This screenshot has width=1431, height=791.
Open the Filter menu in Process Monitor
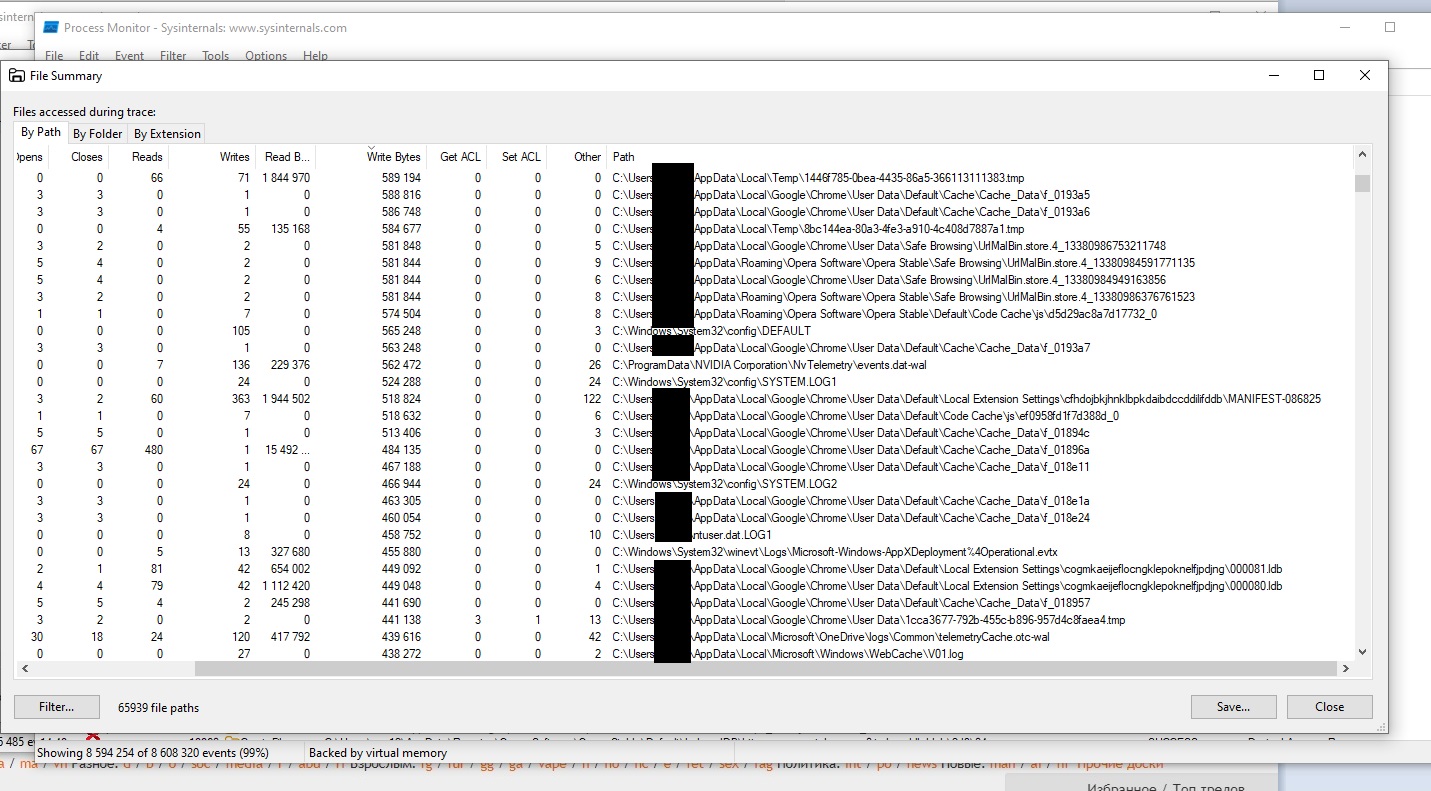tap(173, 56)
